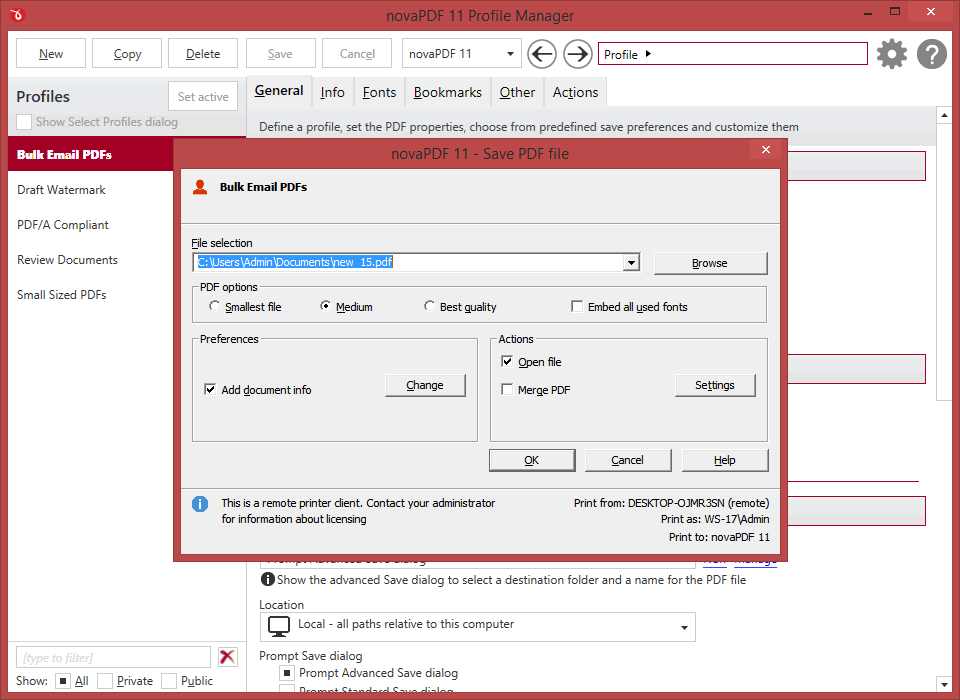Open the Location dropdown list

478,627
